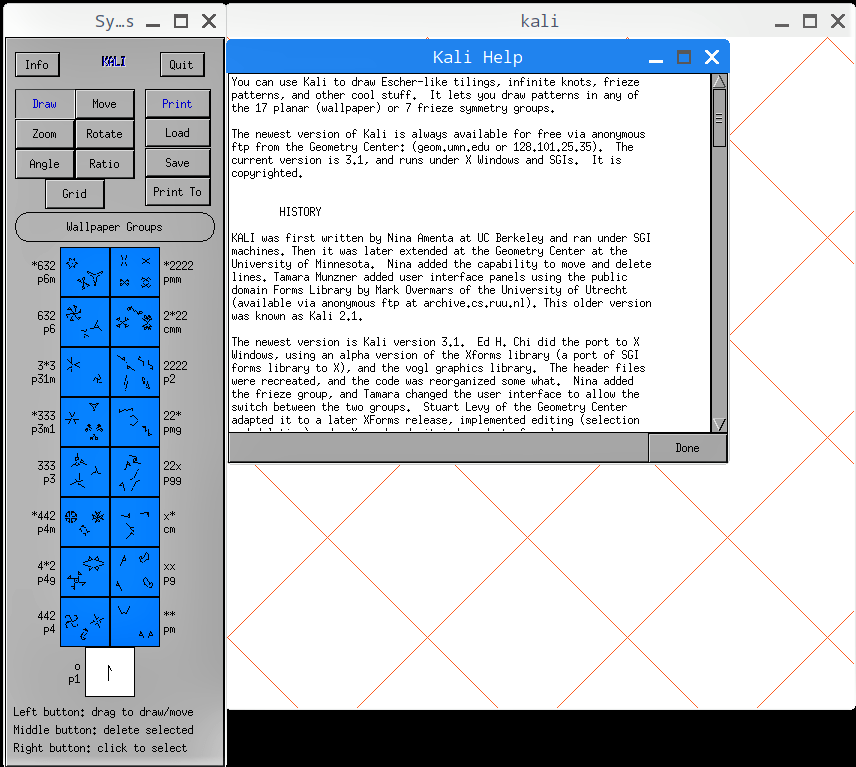
Task: Select the white p1 group tile
Action: 110,672
